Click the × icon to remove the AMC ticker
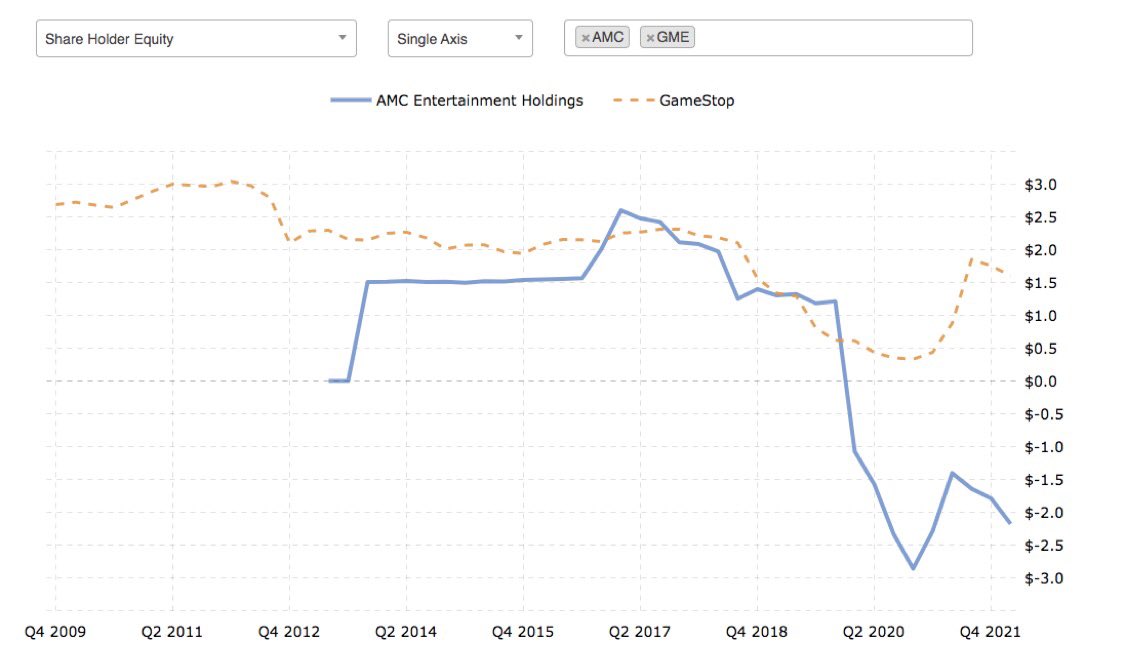Viewport: 1125px width, 647px height. [x=585, y=37]
